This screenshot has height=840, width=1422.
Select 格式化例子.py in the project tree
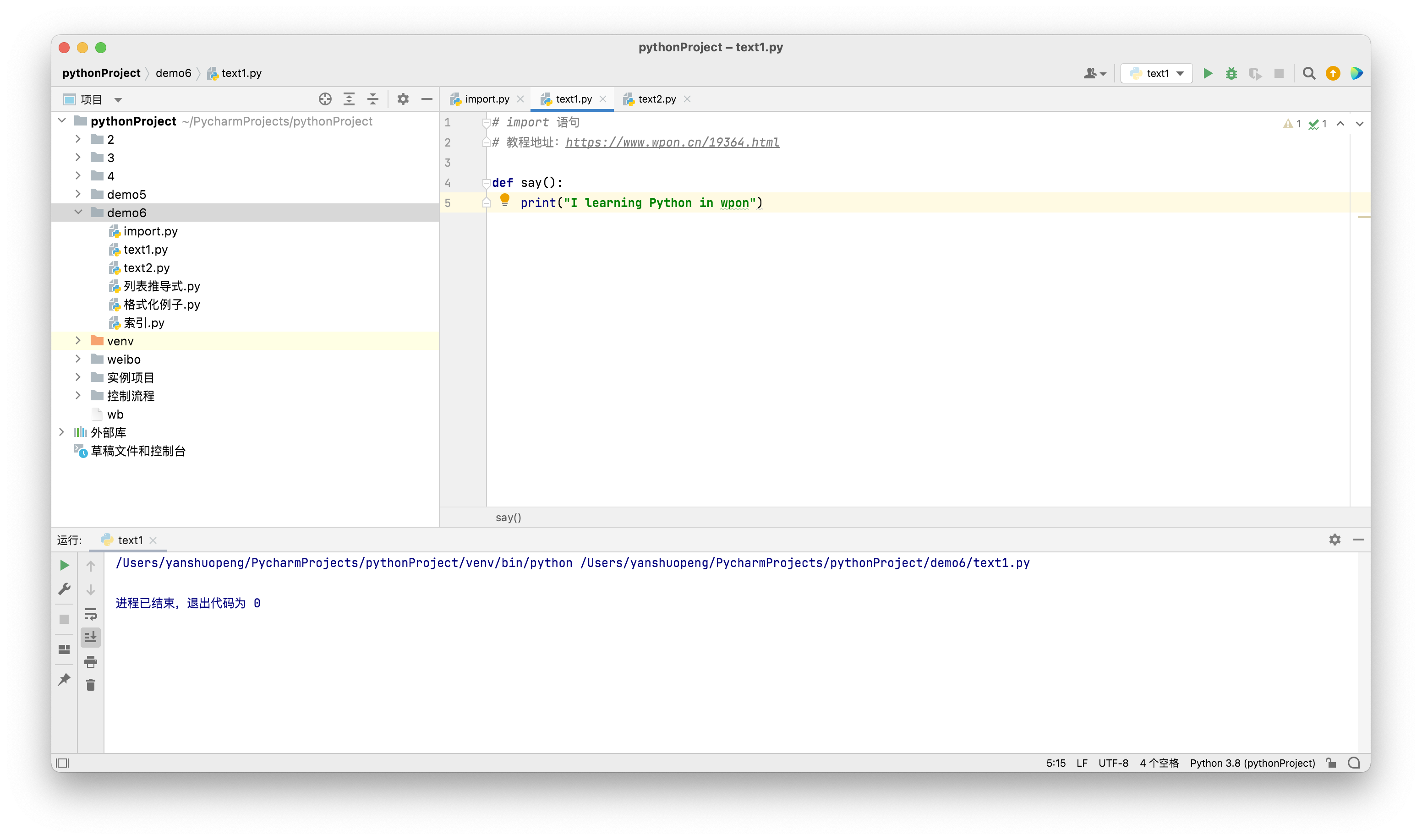pyautogui.click(x=161, y=305)
